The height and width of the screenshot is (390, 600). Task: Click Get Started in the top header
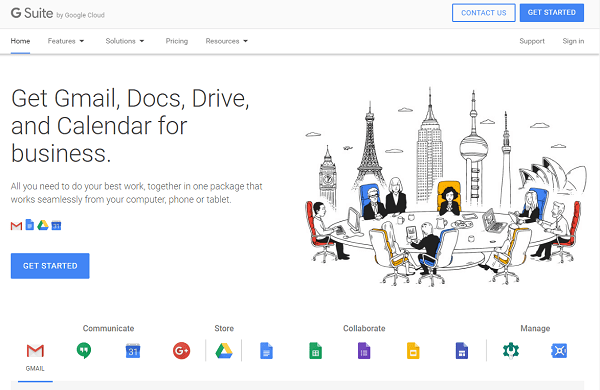(552, 13)
